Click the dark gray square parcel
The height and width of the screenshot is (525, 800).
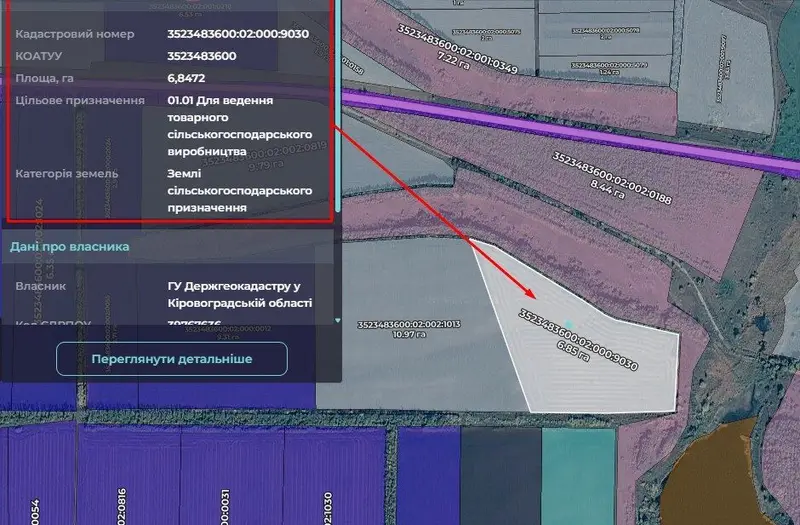pyautogui.click(x=501, y=476)
